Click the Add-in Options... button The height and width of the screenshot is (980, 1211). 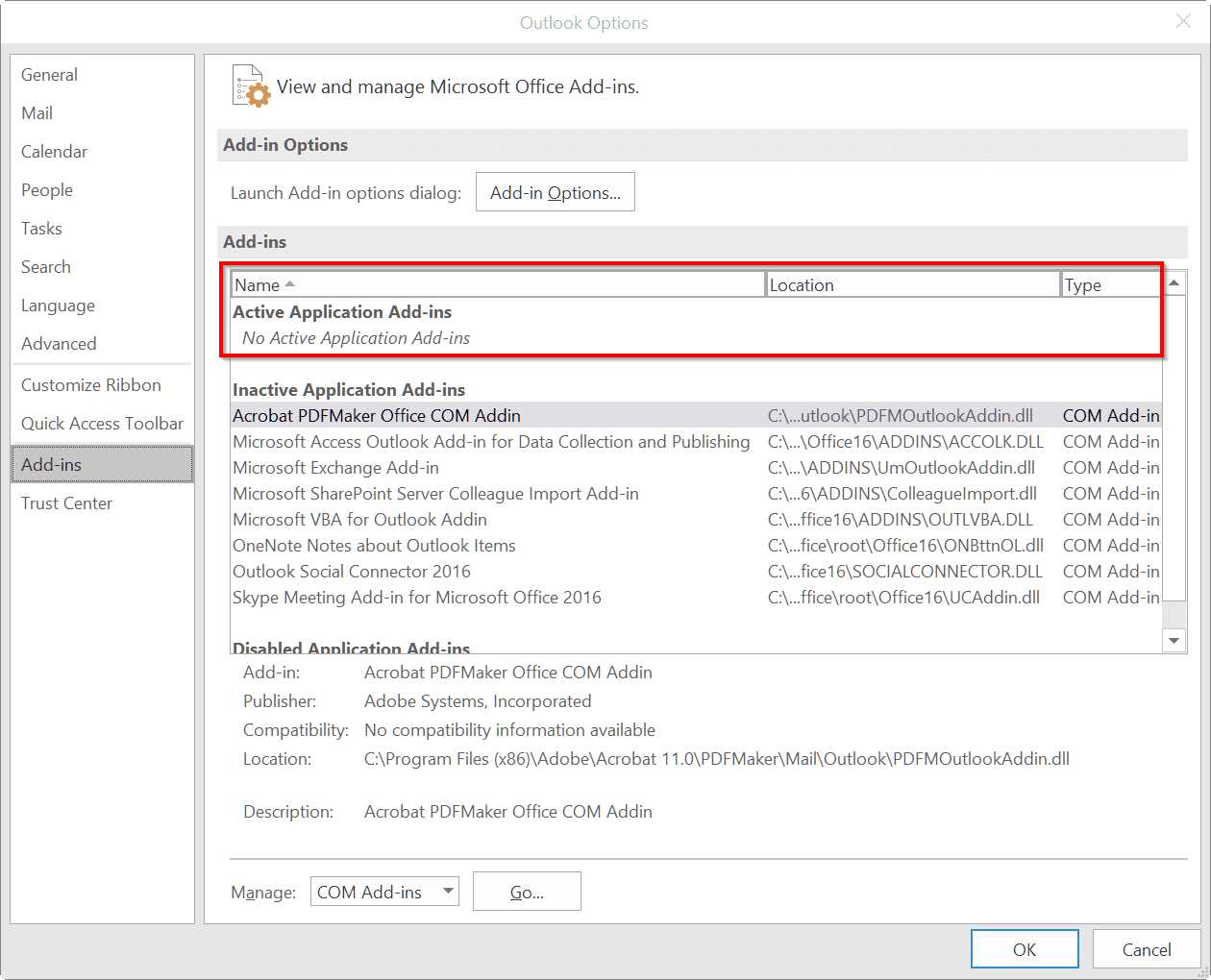(556, 192)
